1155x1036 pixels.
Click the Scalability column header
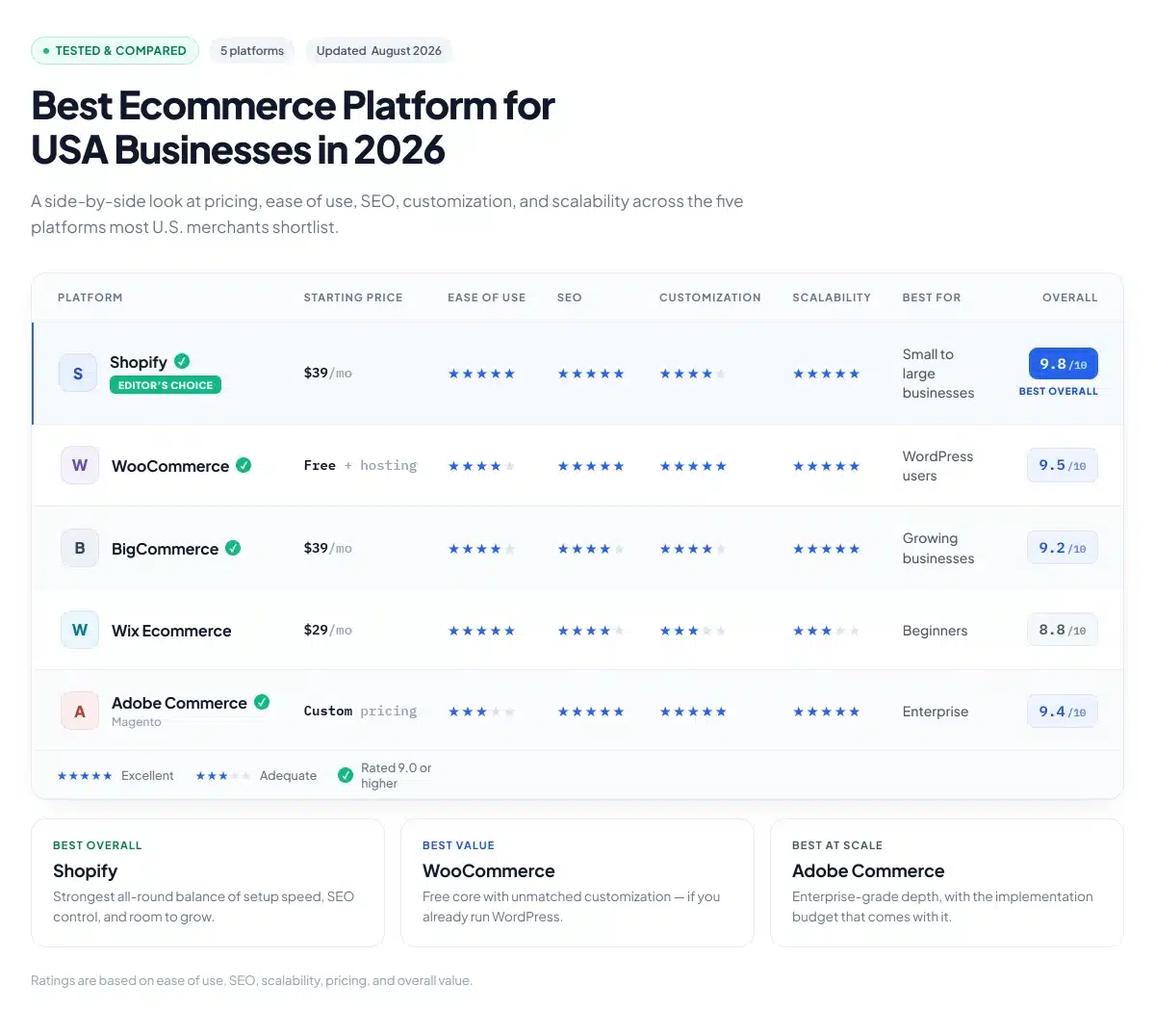pyautogui.click(x=832, y=298)
